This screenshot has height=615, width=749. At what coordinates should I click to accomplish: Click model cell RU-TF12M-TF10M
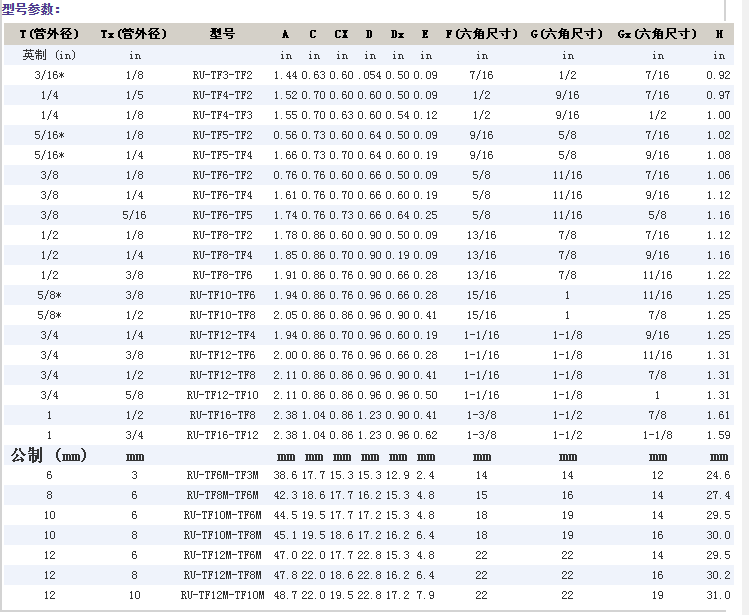pos(222,595)
